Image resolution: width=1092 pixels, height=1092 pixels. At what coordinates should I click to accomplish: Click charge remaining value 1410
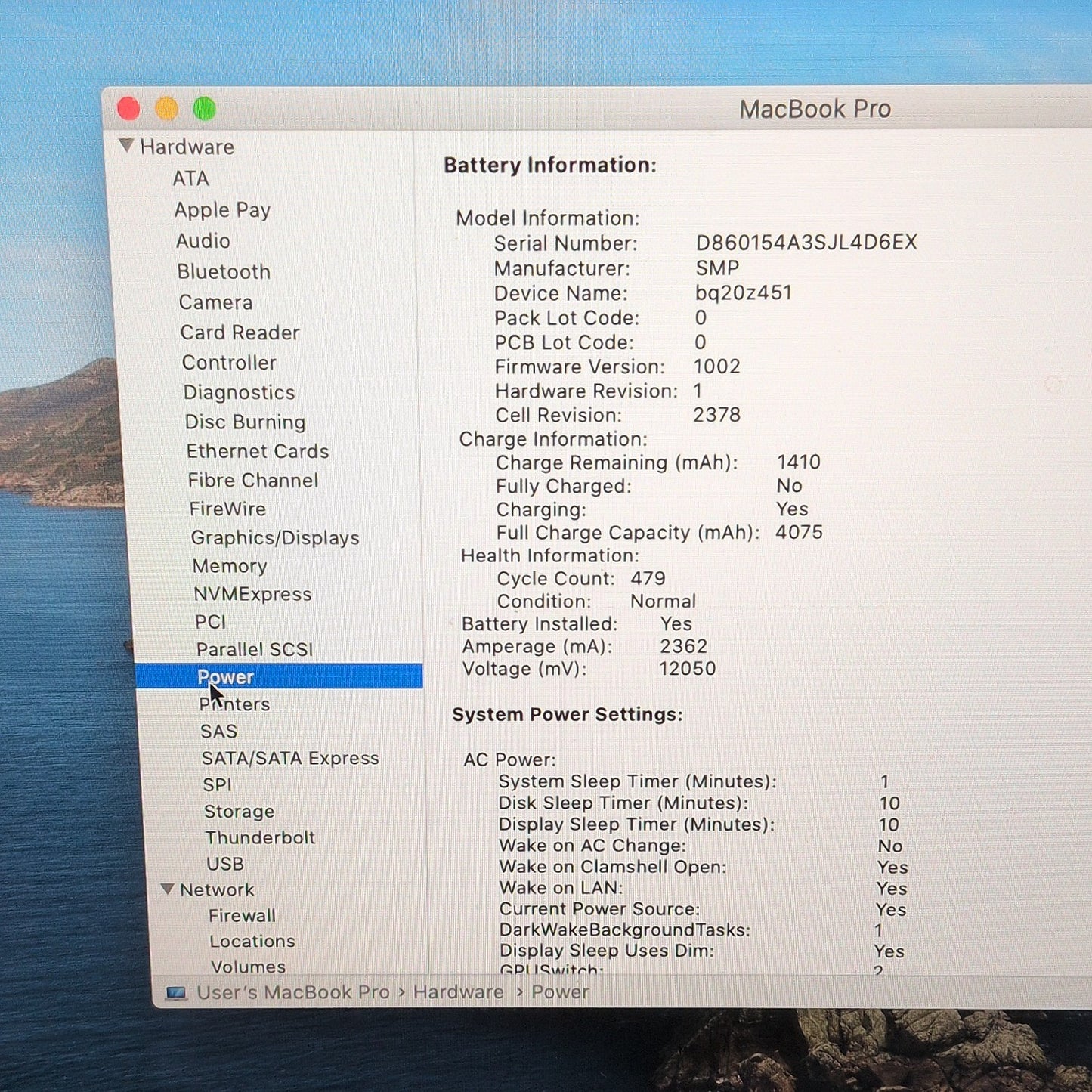[x=799, y=462]
